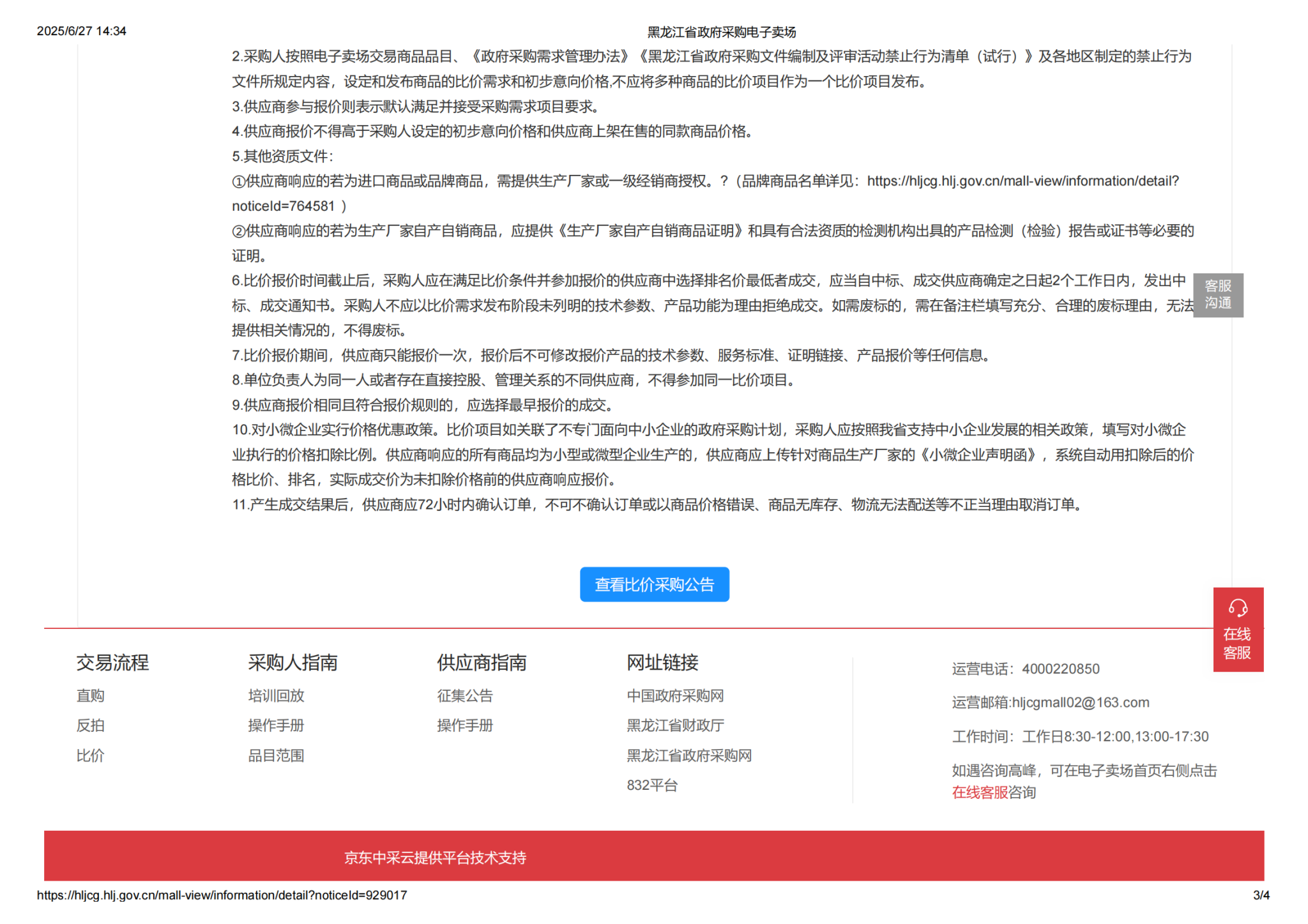Viewport: 1308px width, 924px height.
Task: Visit the 中国政府采购网 link
Action: pos(675,695)
